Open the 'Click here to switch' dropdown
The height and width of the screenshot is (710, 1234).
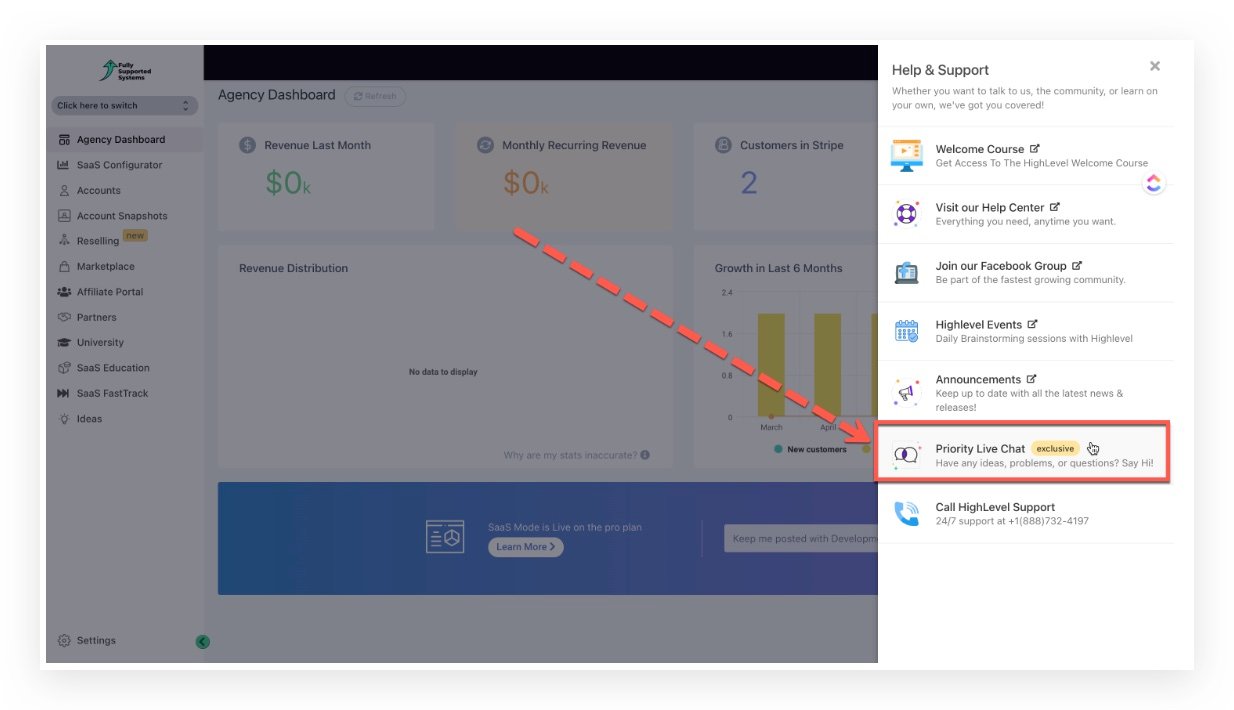[122, 106]
